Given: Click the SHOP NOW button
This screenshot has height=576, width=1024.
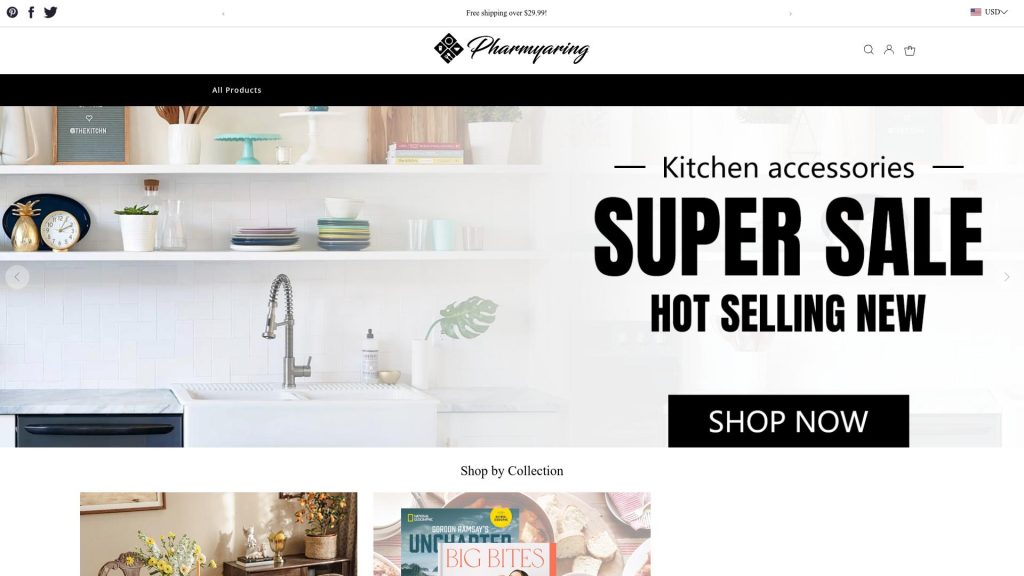Looking at the screenshot, I should point(788,421).
